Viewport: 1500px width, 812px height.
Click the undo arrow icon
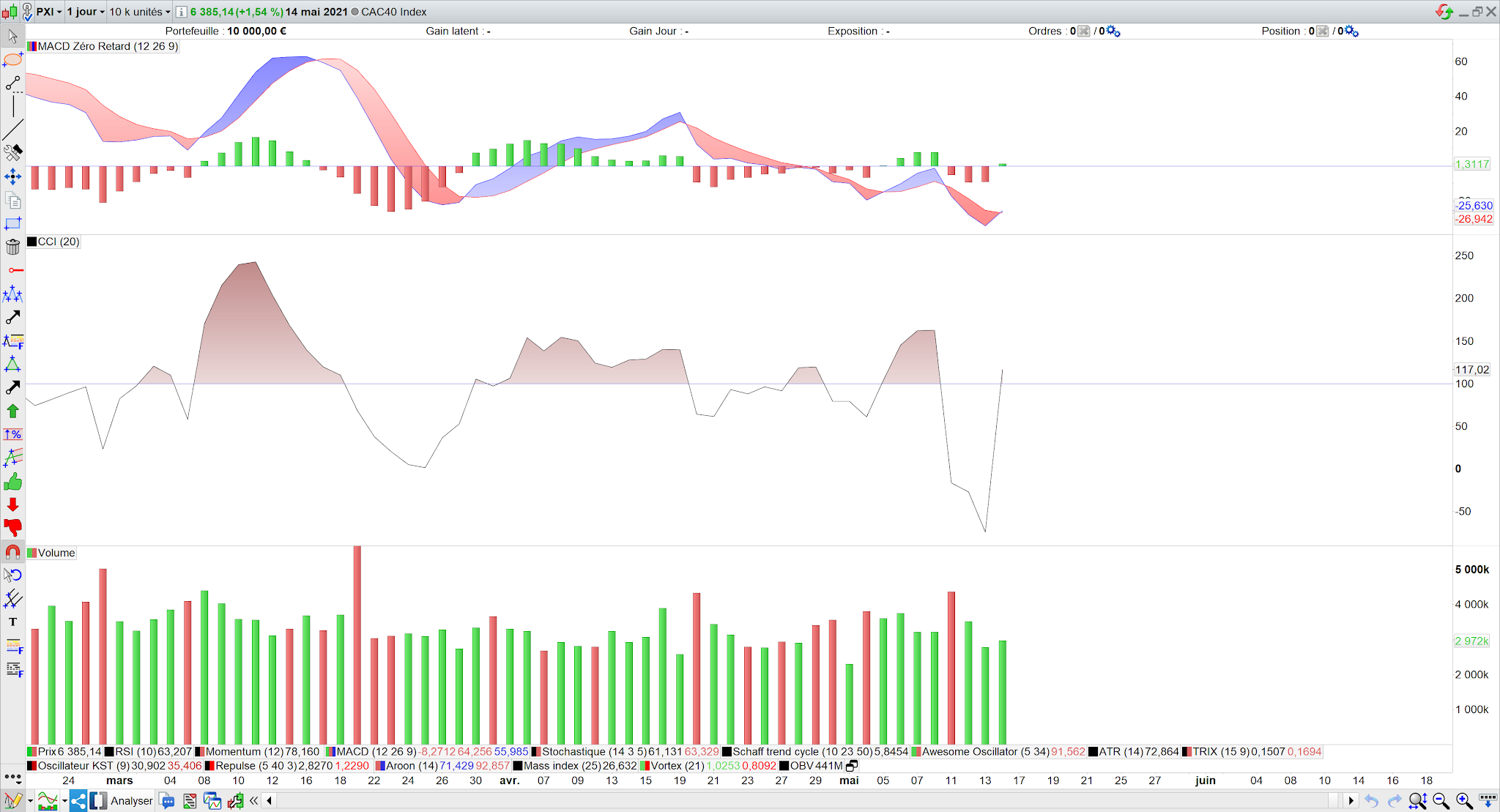coord(1371,801)
